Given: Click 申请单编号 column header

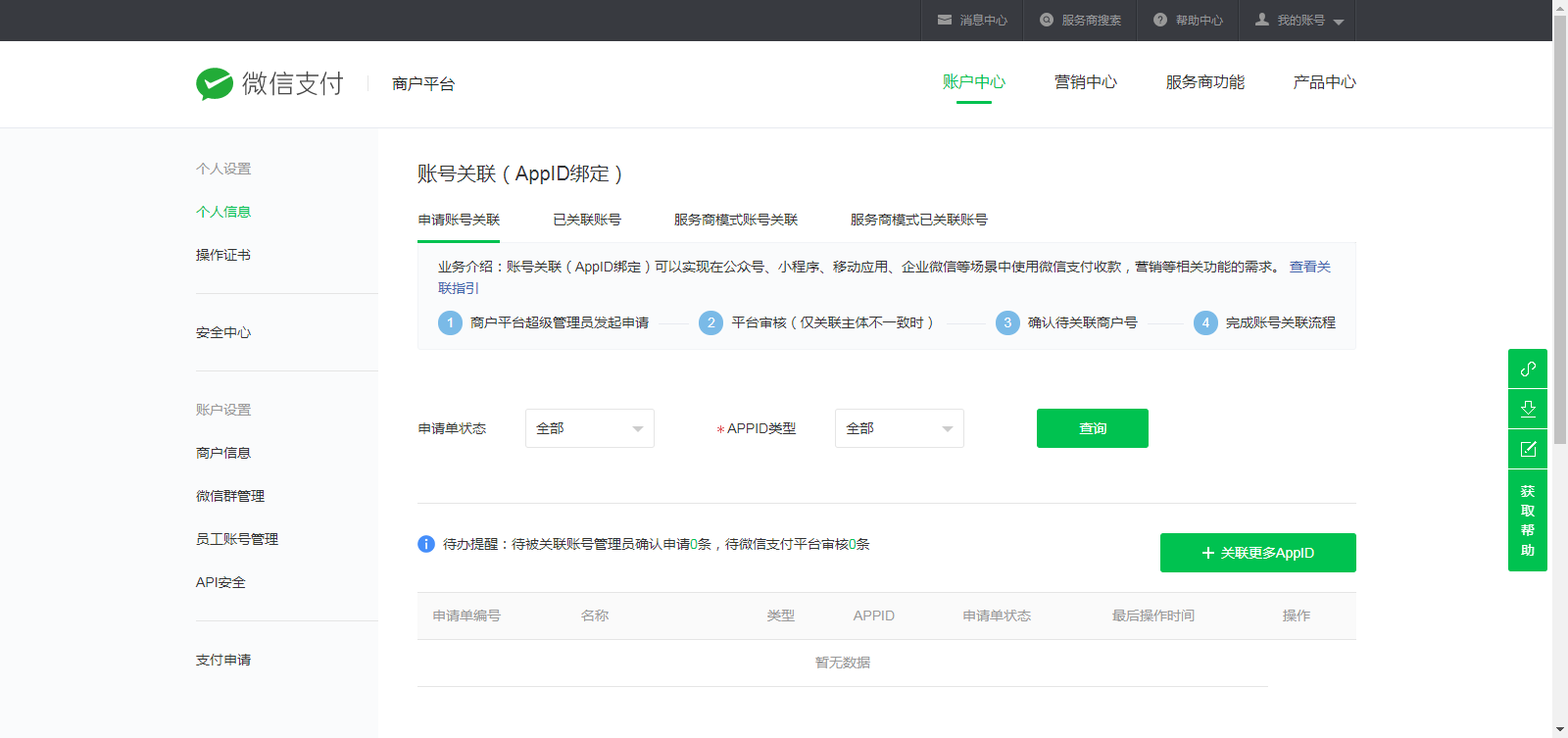Looking at the screenshot, I should click(x=466, y=615).
